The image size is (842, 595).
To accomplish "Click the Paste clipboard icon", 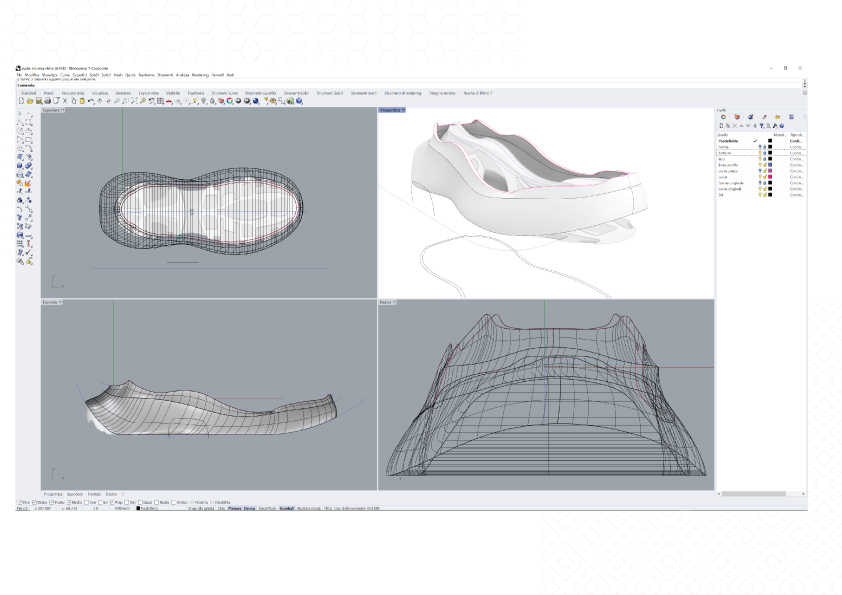I will (x=82, y=101).
